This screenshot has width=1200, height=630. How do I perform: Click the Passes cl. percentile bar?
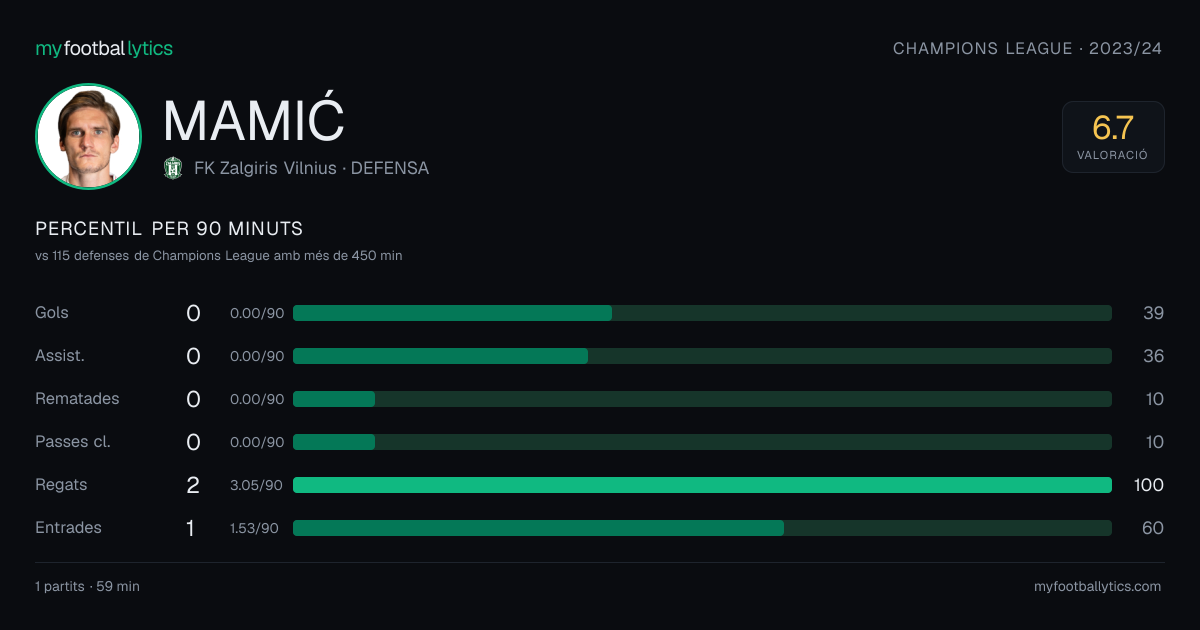(x=702, y=442)
